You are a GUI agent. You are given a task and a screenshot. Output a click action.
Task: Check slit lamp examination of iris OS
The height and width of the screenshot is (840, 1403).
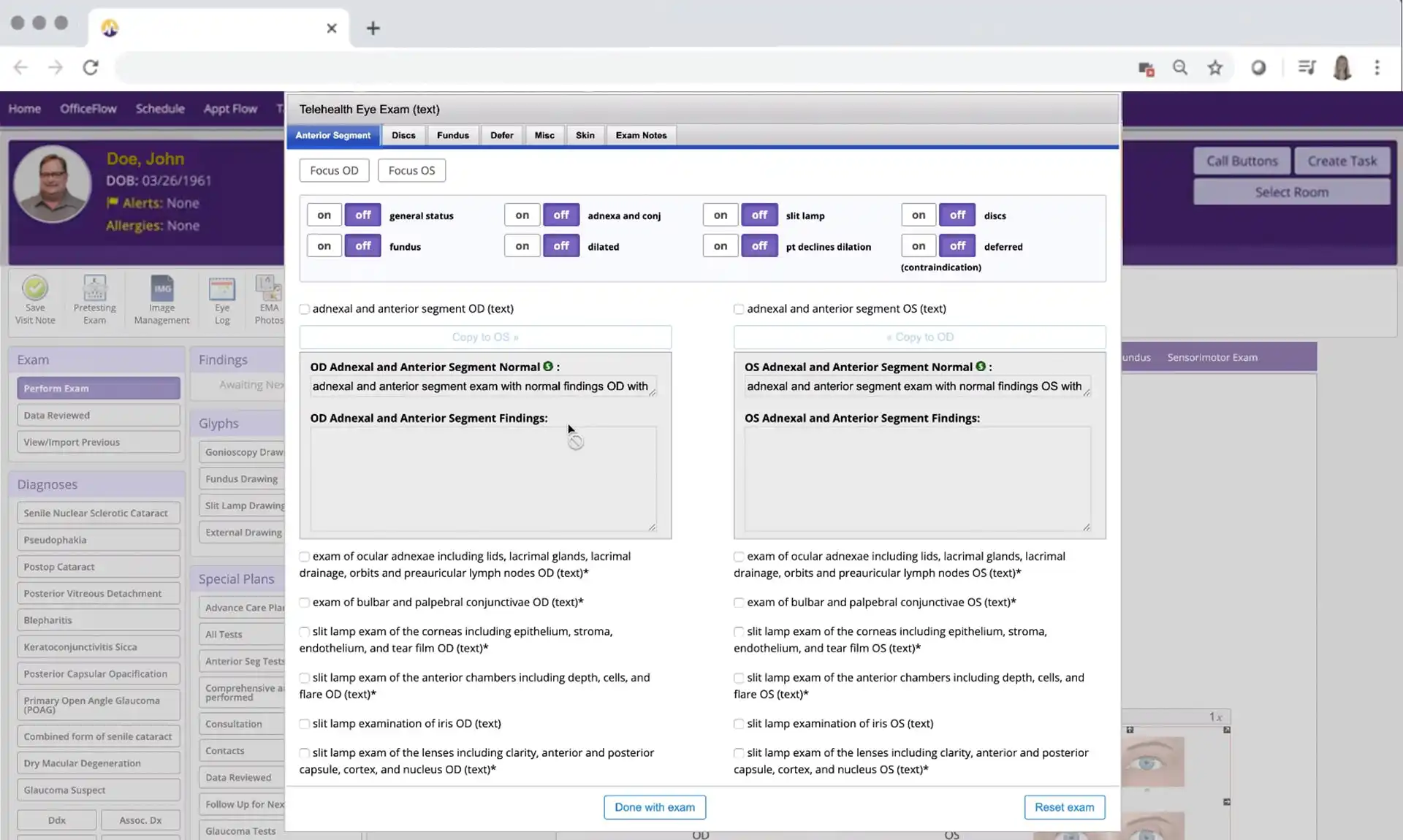coord(738,724)
